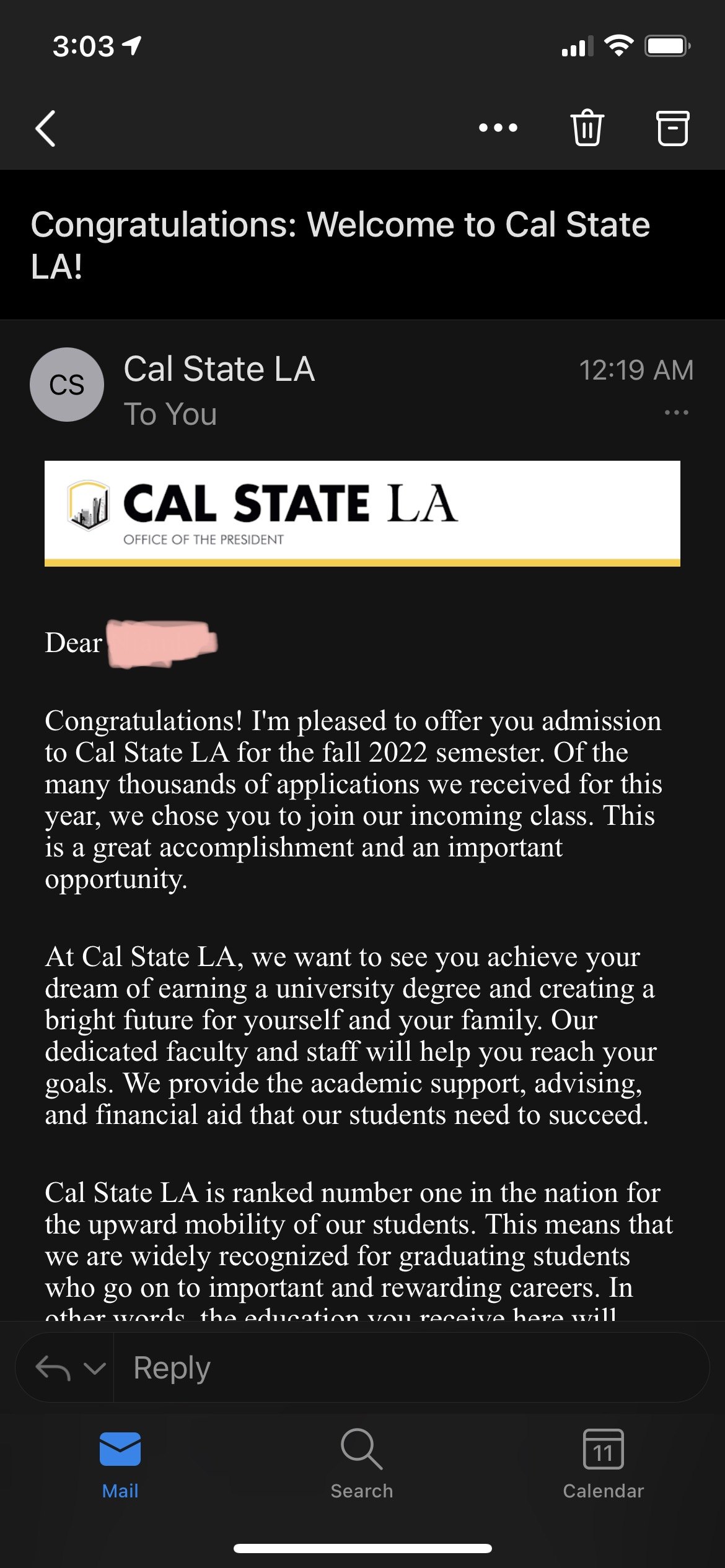
Task: Tap the Cal State LA banner image
Action: 362,513
